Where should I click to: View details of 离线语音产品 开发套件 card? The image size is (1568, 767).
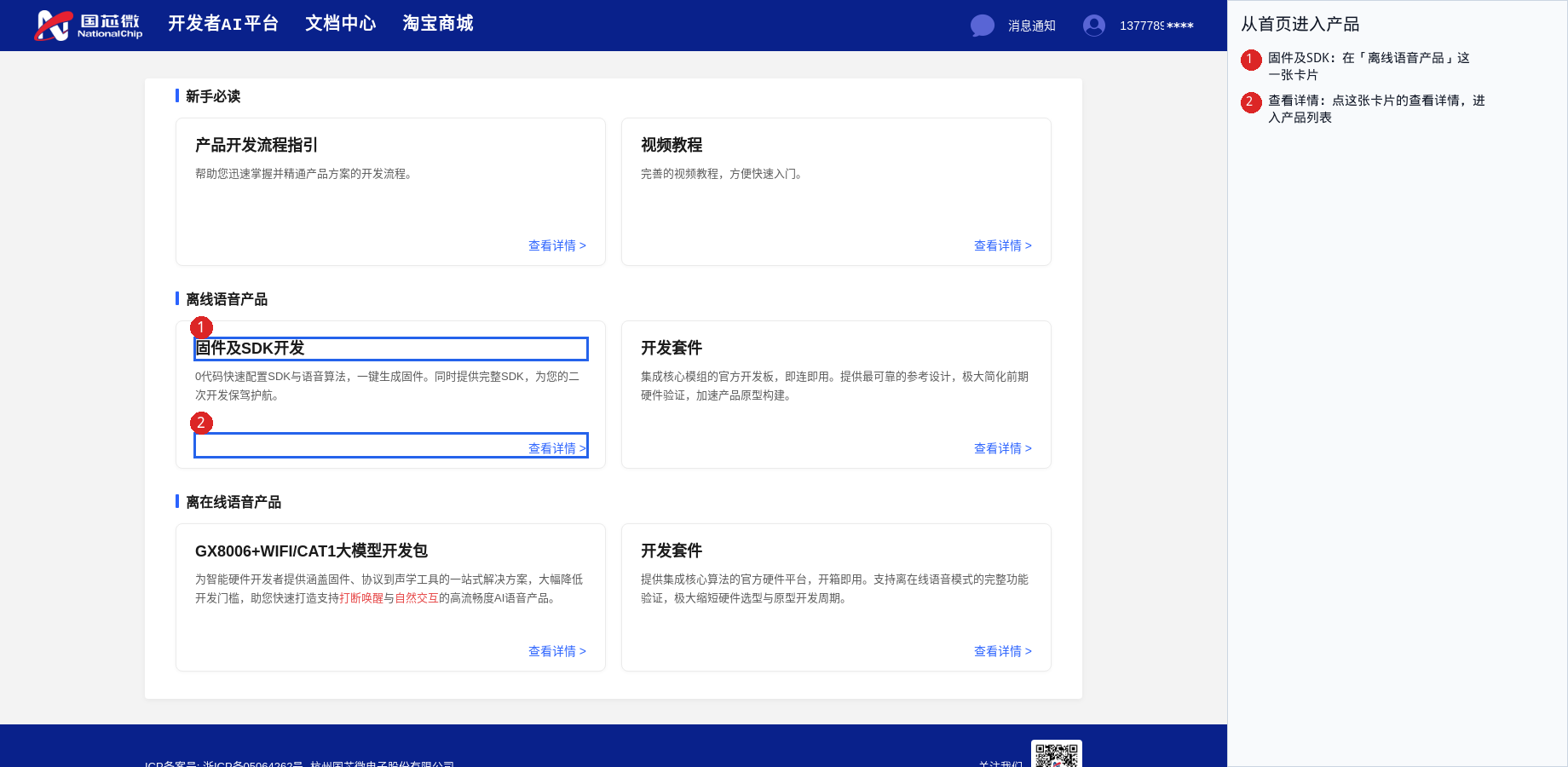1003,448
